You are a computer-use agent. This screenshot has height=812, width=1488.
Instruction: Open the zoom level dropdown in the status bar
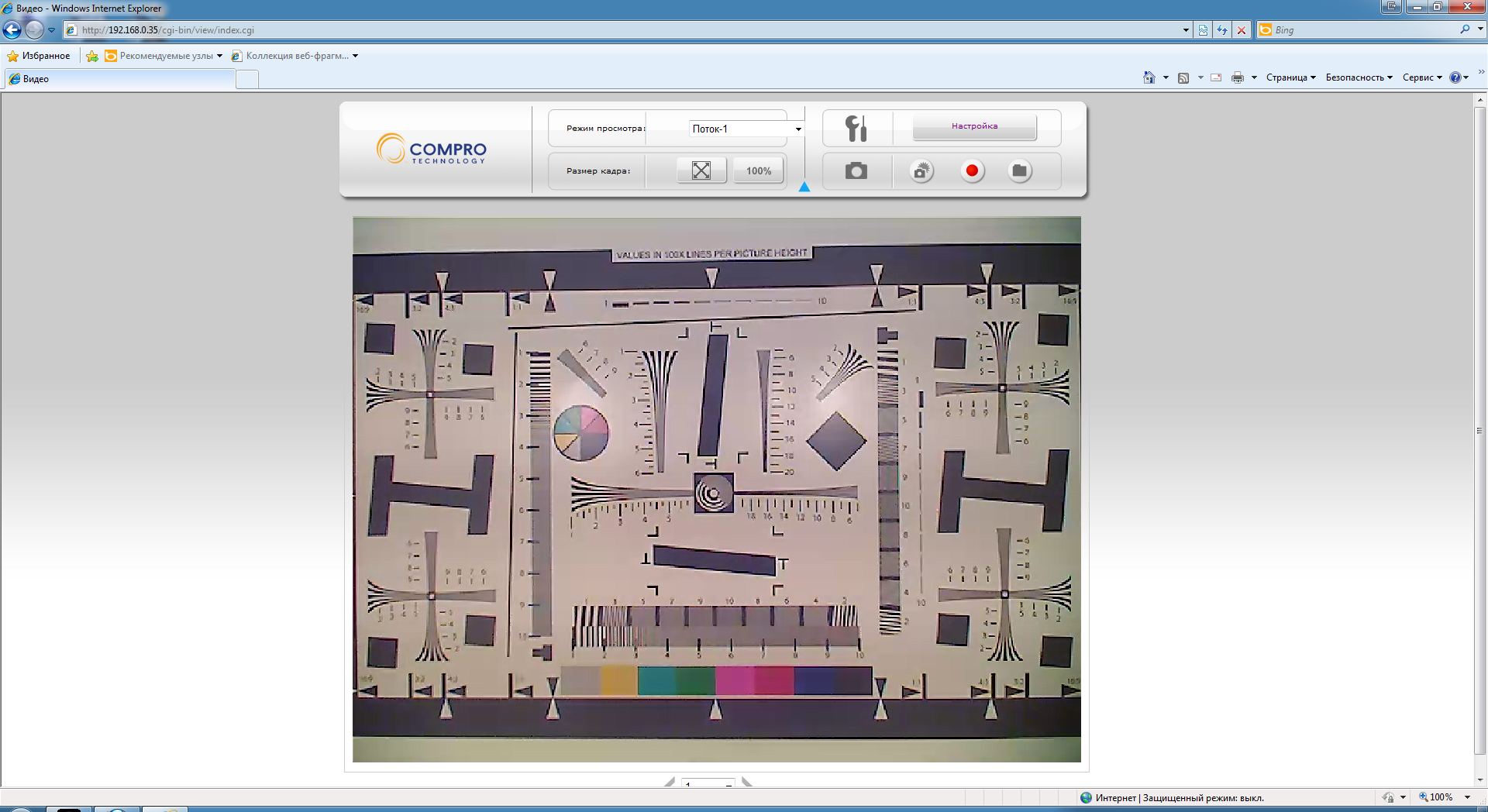1467,797
